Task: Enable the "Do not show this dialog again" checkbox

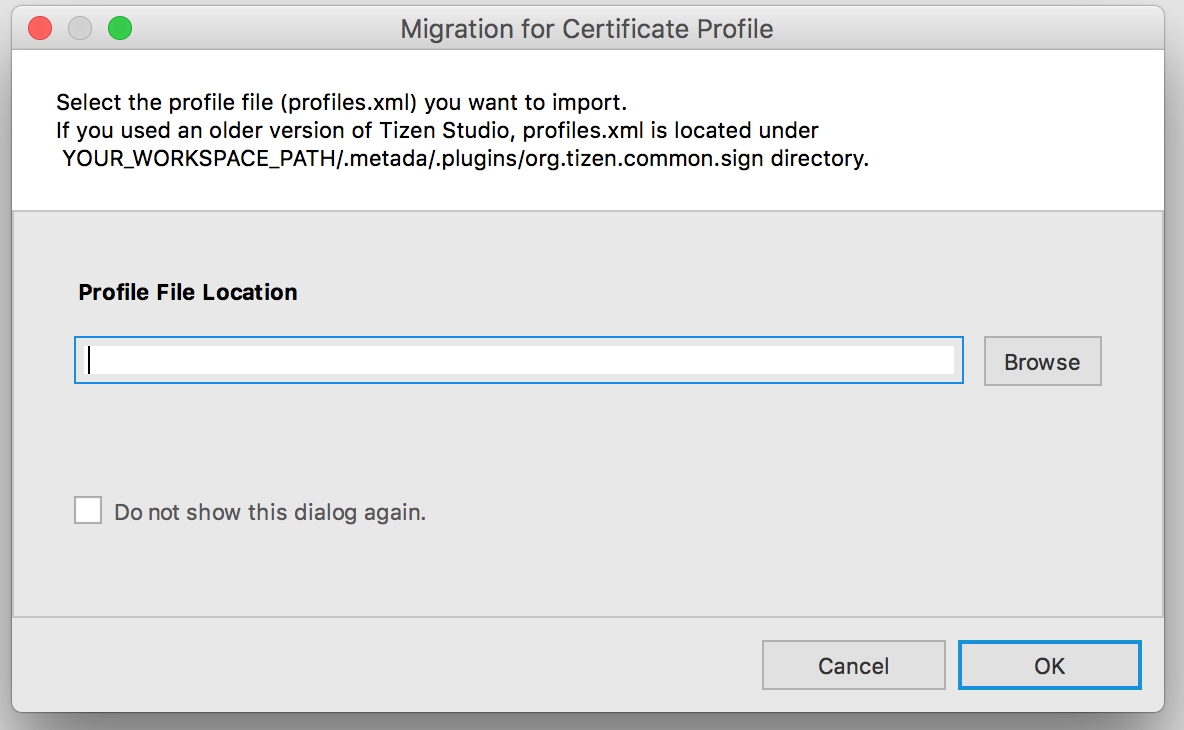Action: [x=88, y=511]
